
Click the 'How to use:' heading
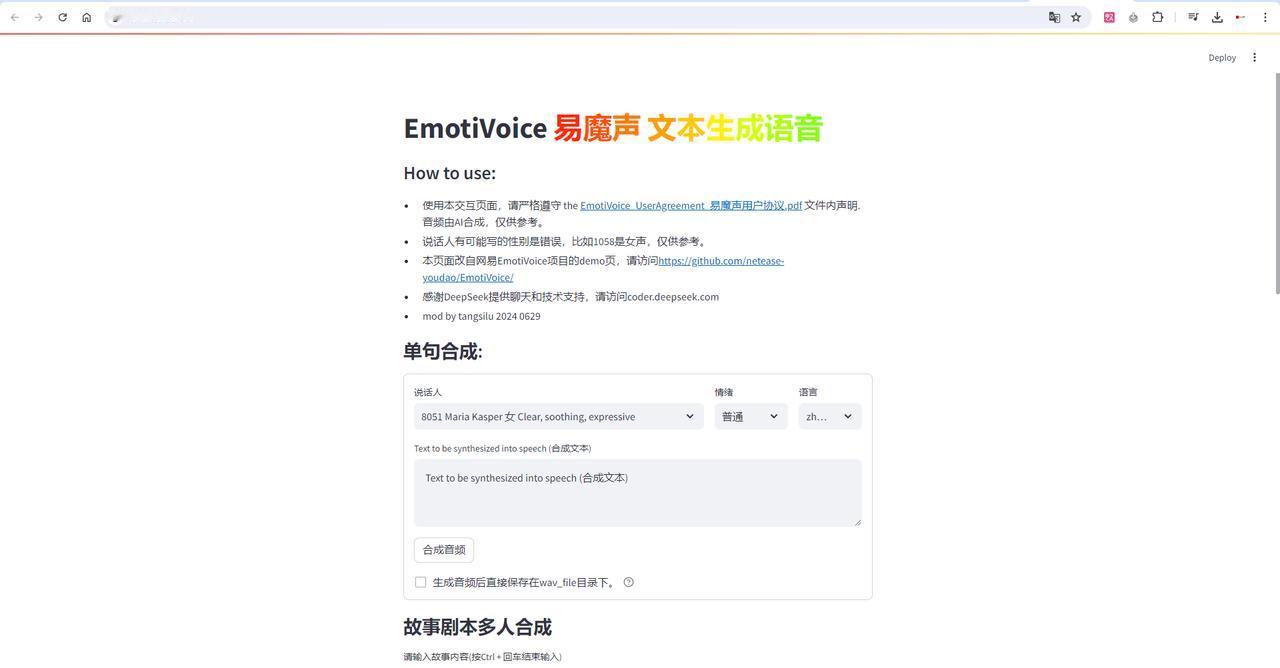pyautogui.click(x=449, y=173)
